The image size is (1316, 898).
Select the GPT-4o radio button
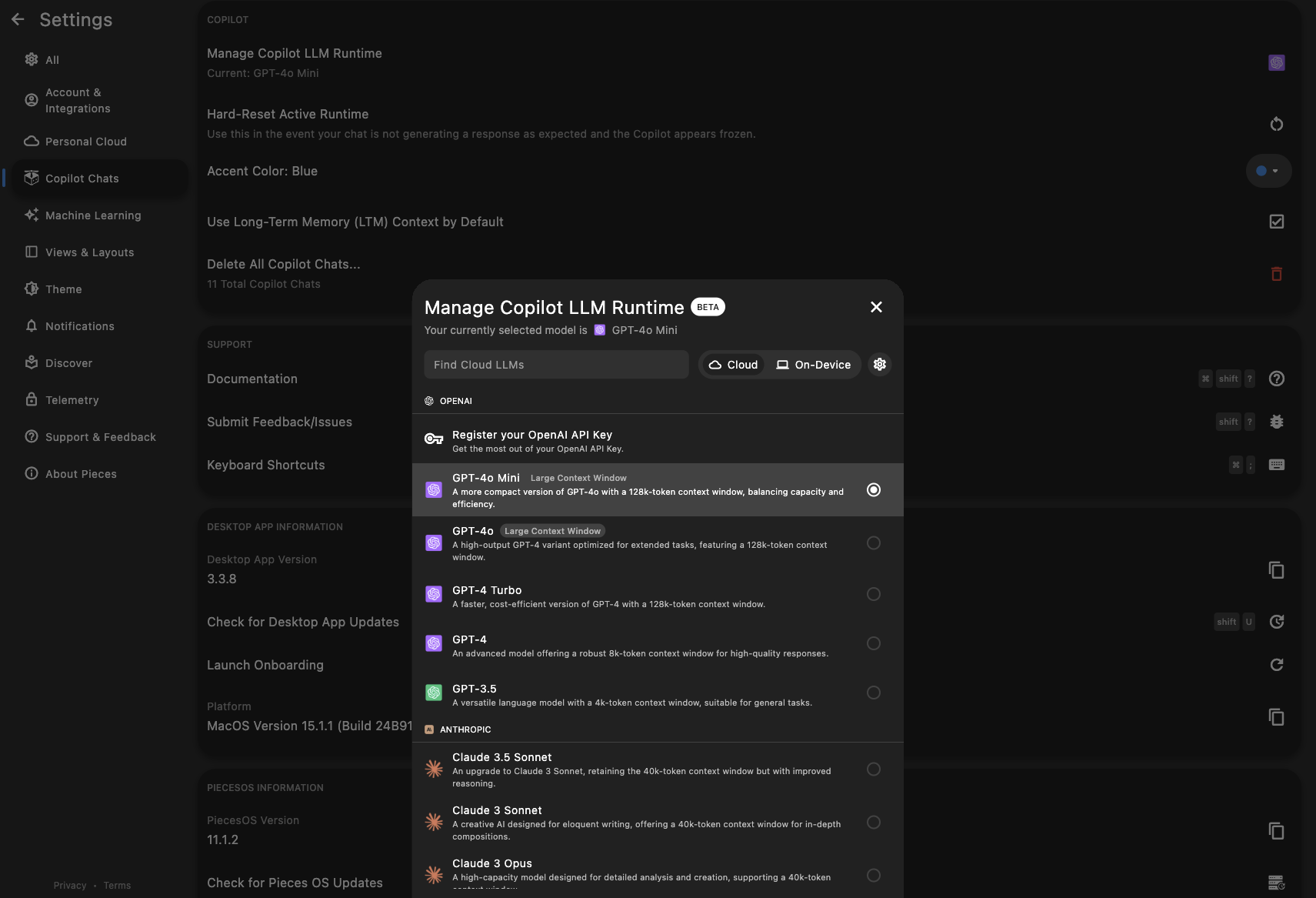[x=873, y=542]
